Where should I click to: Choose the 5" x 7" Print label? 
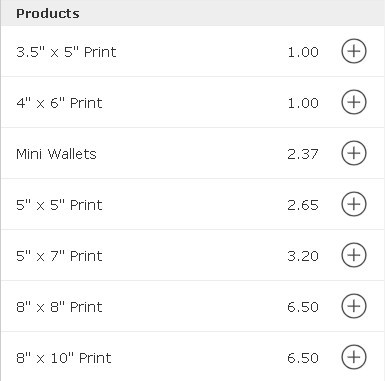[59, 256]
